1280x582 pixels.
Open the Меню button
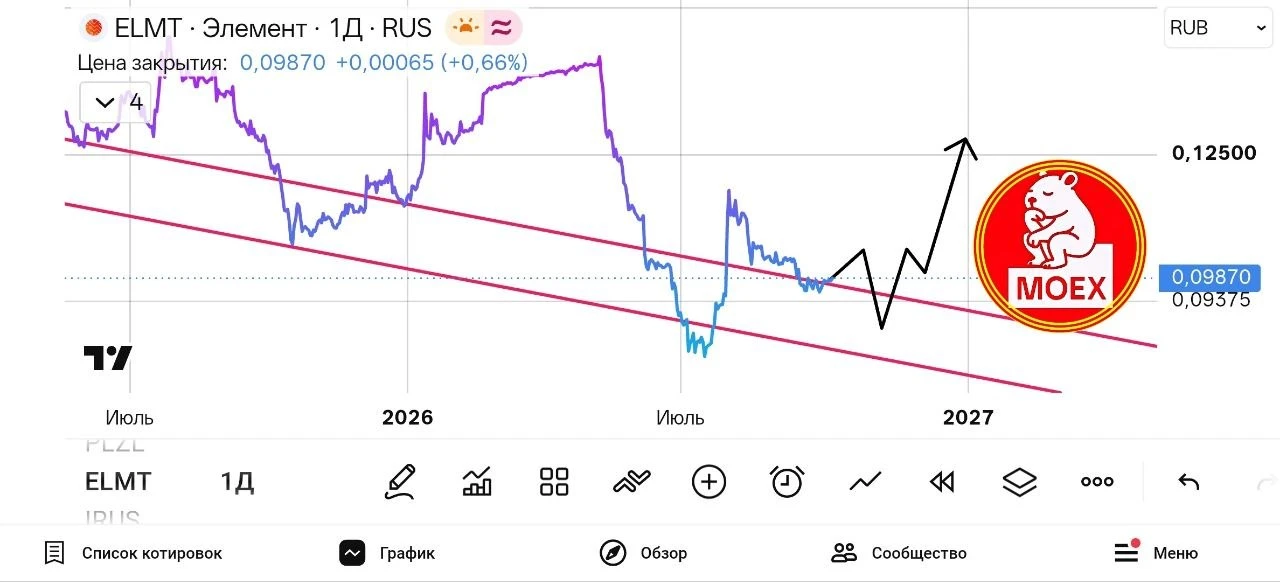[x=1156, y=552]
